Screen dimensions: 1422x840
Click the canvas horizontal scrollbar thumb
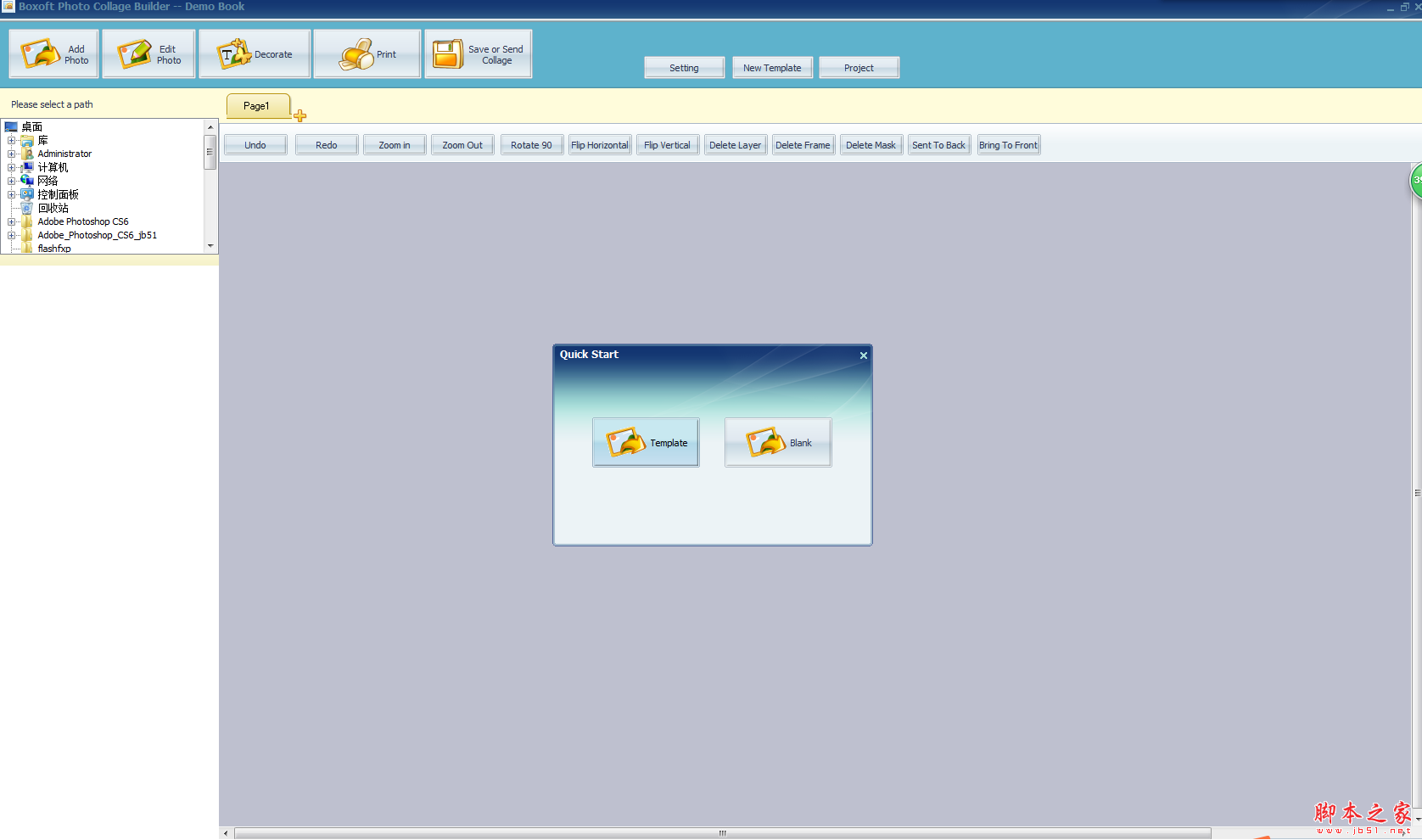(x=723, y=833)
